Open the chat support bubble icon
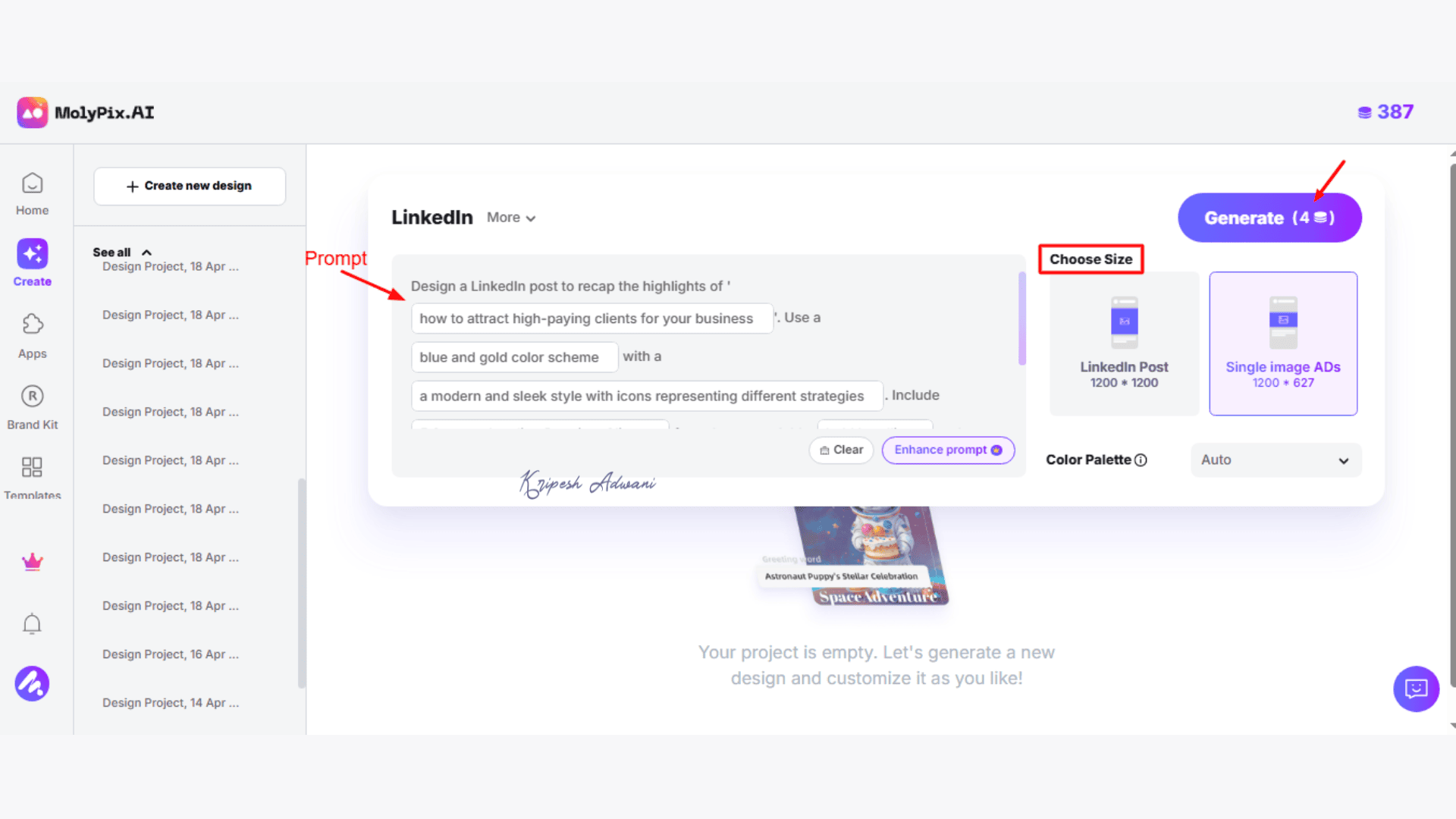This screenshot has height=819, width=1456. click(1416, 689)
